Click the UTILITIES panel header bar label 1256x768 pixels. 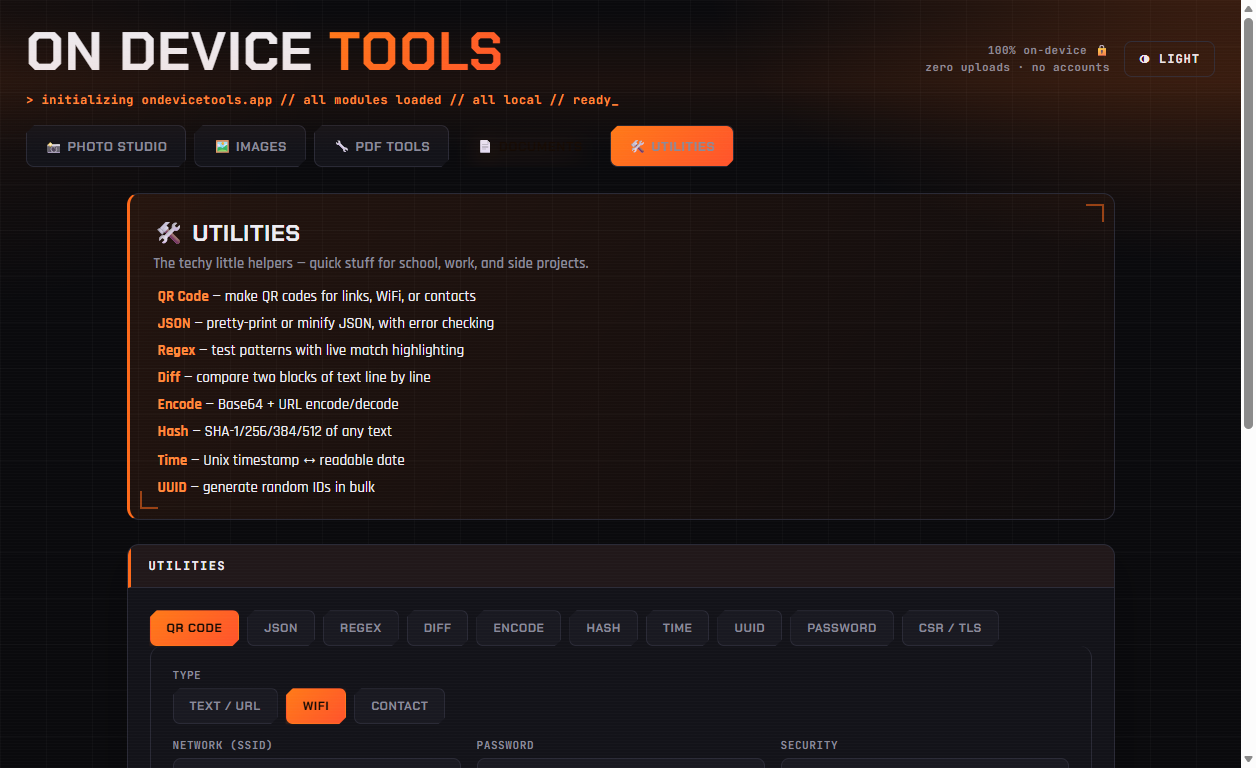(x=187, y=566)
